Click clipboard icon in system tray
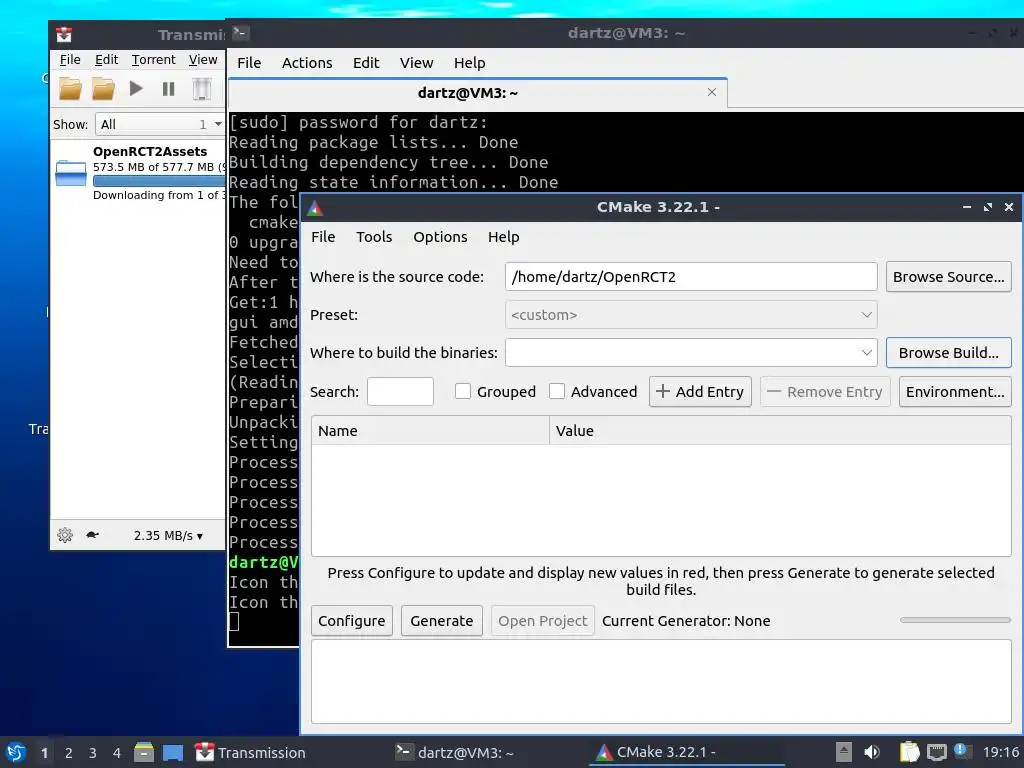The image size is (1024, 768). click(909, 752)
